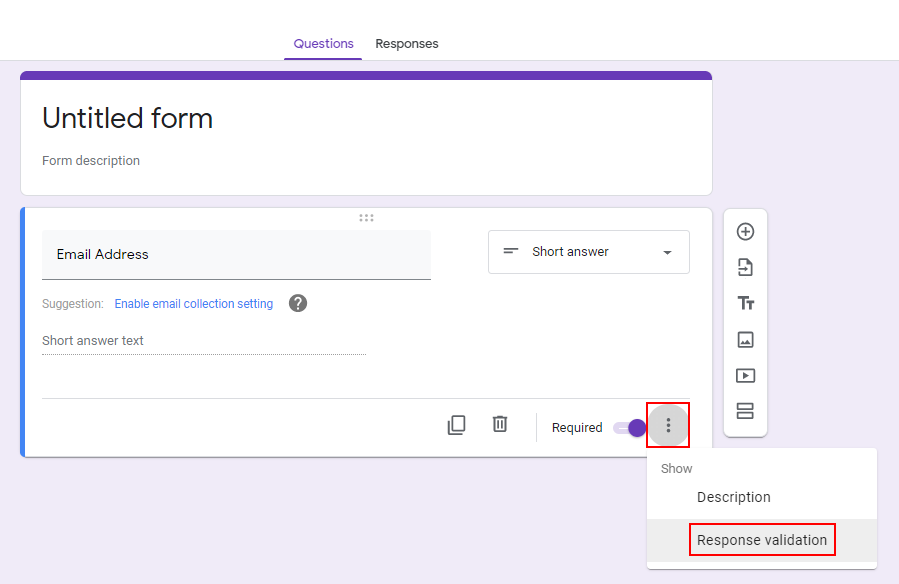Add a title and description block
The width and height of the screenshot is (899, 584).
(745, 303)
